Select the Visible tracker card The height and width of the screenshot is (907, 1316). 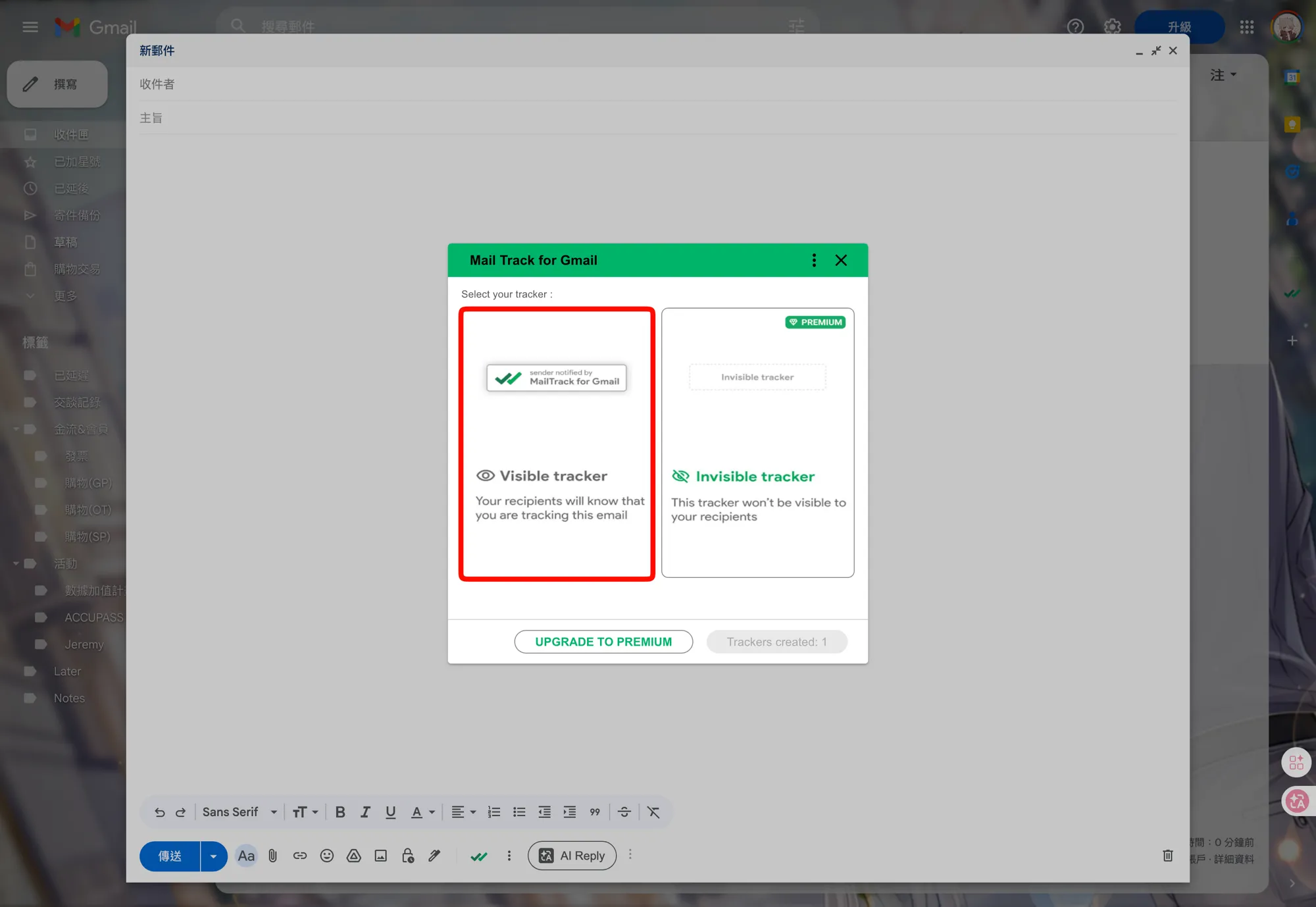tap(557, 444)
